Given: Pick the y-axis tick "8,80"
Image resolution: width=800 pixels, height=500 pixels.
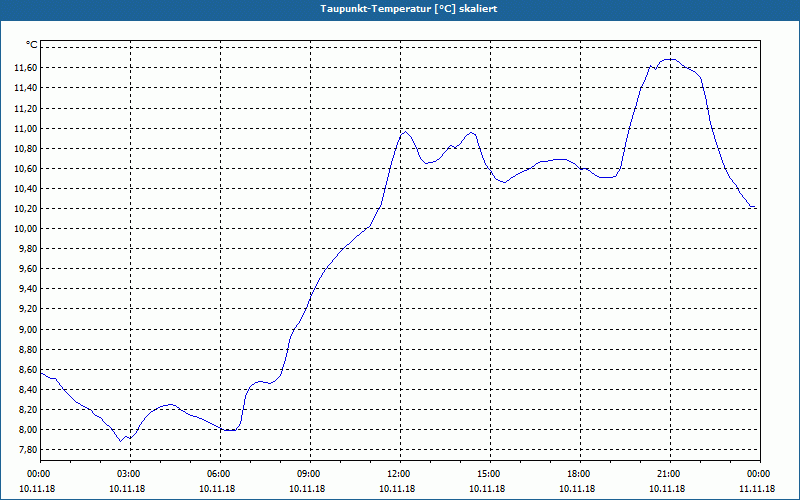Looking at the screenshot, I should [28, 350].
